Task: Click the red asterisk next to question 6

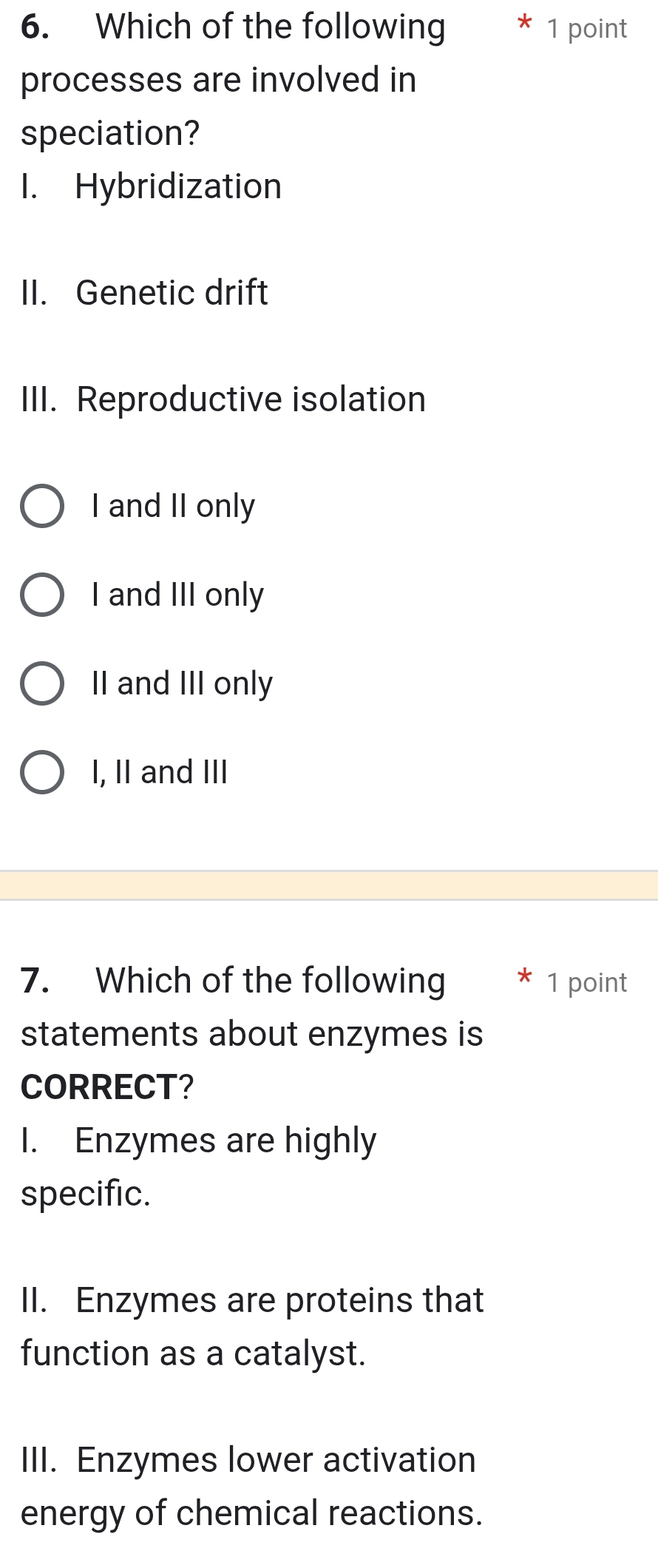Action: pyautogui.click(x=523, y=24)
